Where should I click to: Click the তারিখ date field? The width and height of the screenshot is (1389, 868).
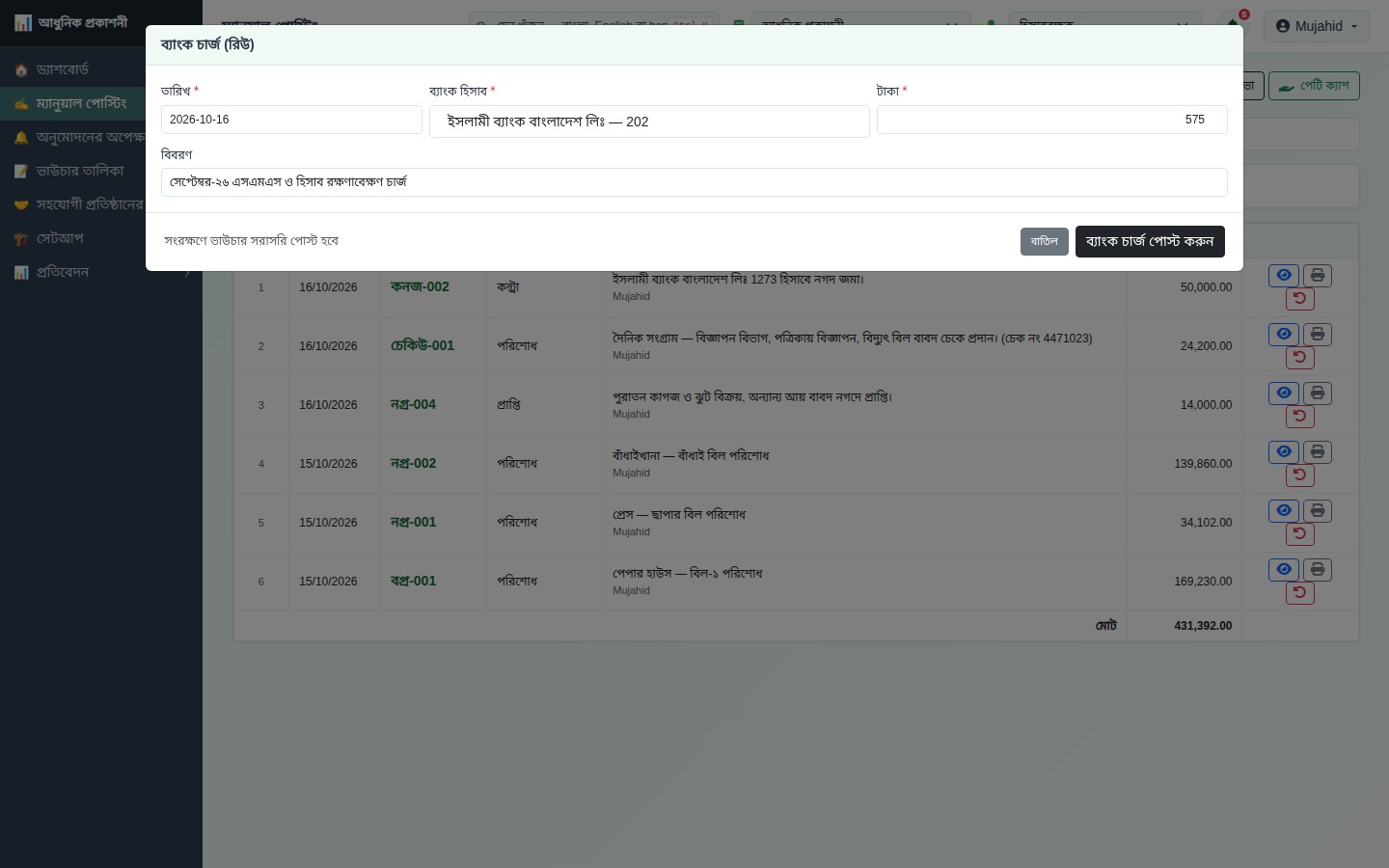291,120
